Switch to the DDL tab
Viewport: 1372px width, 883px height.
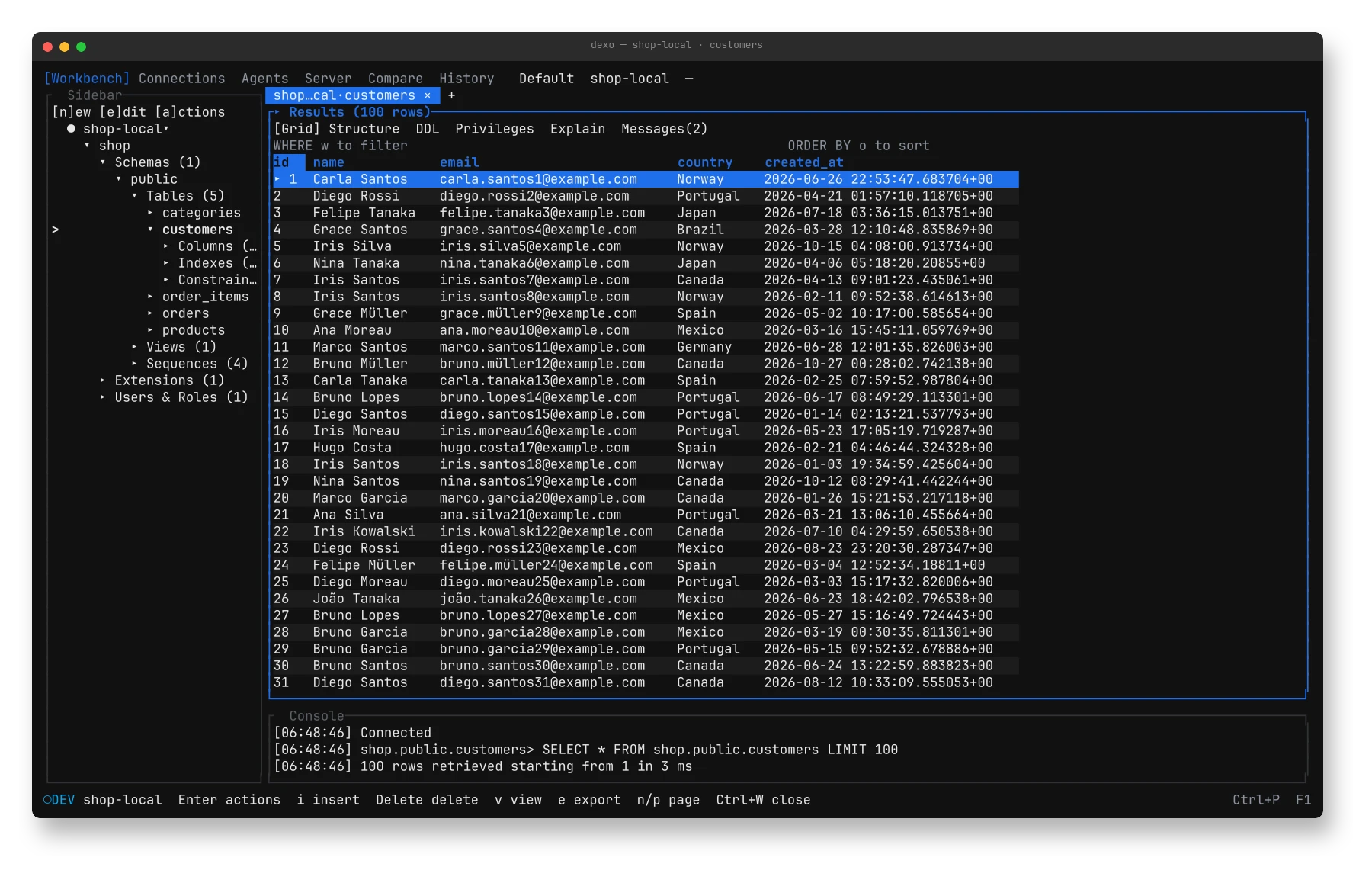427,129
